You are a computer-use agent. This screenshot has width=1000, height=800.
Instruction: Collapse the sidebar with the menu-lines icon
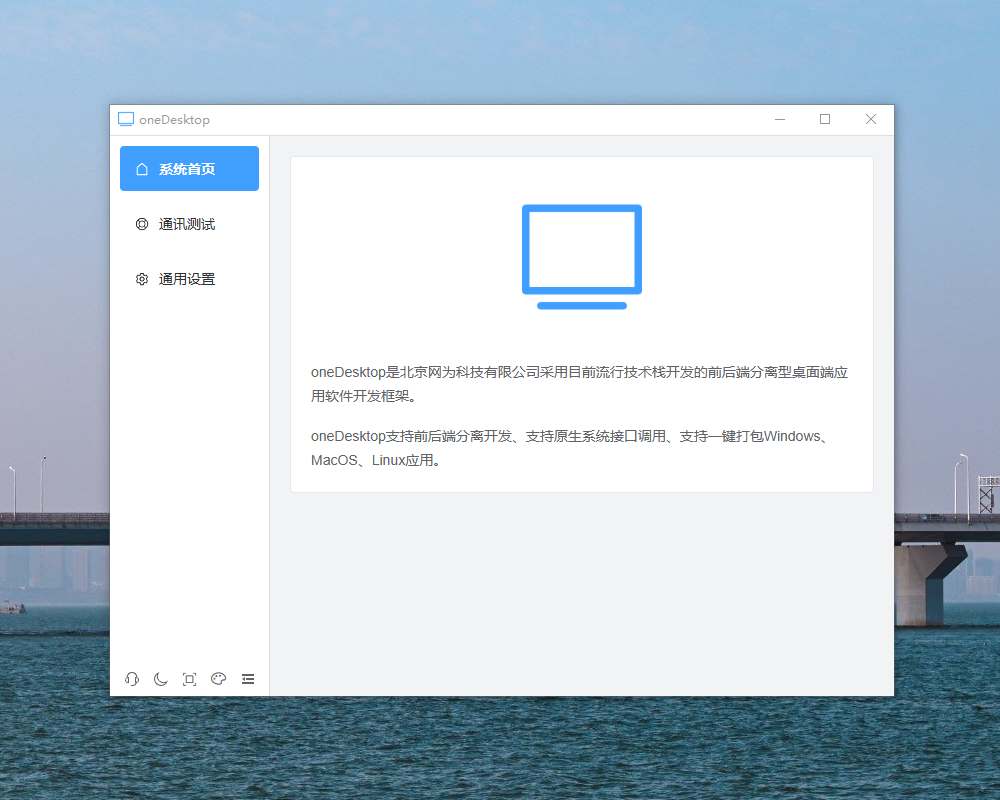pyautogui.click(x=248, y=679)
